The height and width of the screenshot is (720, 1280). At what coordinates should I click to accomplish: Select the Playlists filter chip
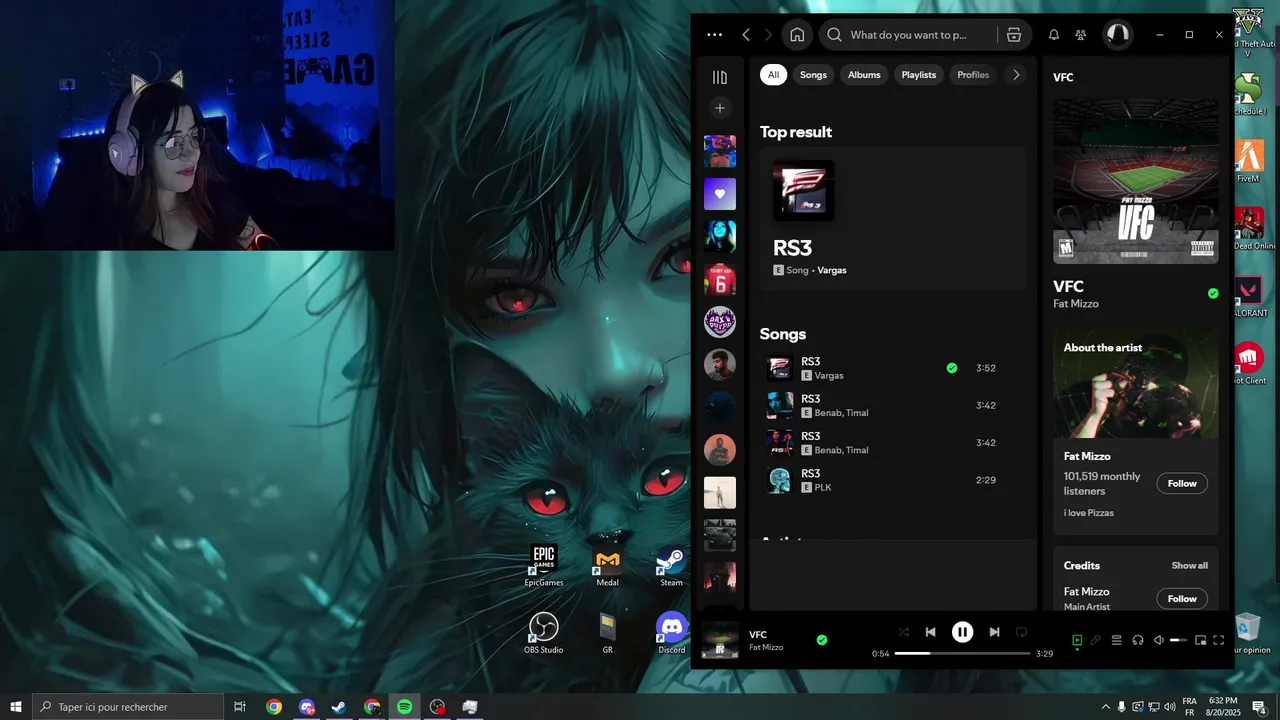point(919,75)
